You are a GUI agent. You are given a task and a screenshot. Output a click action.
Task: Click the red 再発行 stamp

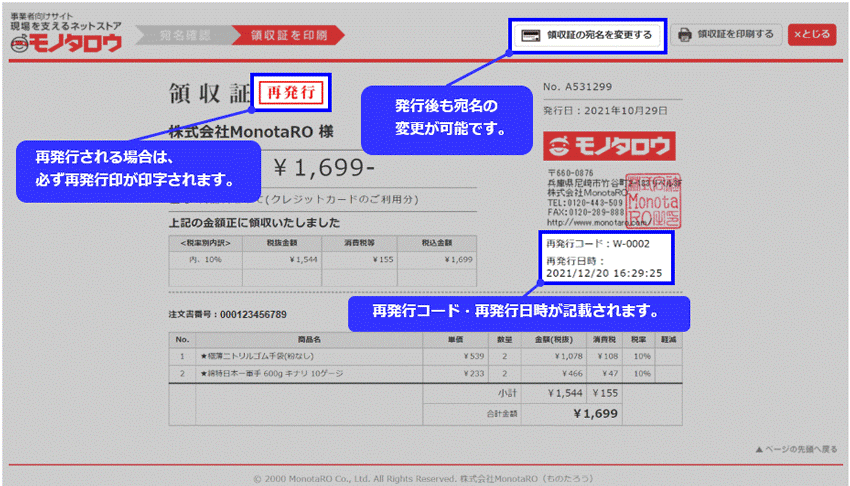click(291, 93)
